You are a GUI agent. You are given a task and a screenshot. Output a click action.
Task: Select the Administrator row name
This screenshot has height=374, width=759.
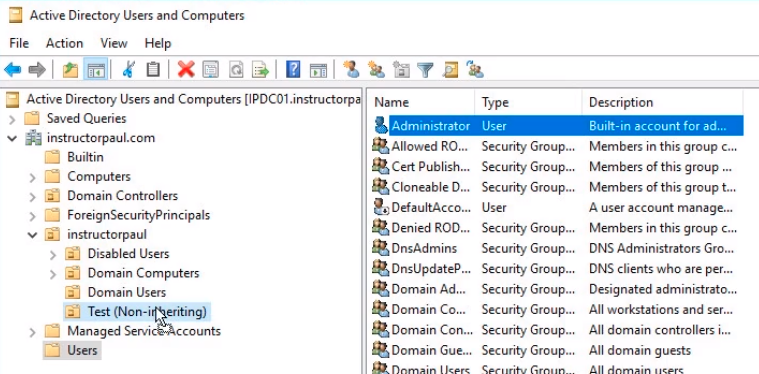click(x=431, y=126)
